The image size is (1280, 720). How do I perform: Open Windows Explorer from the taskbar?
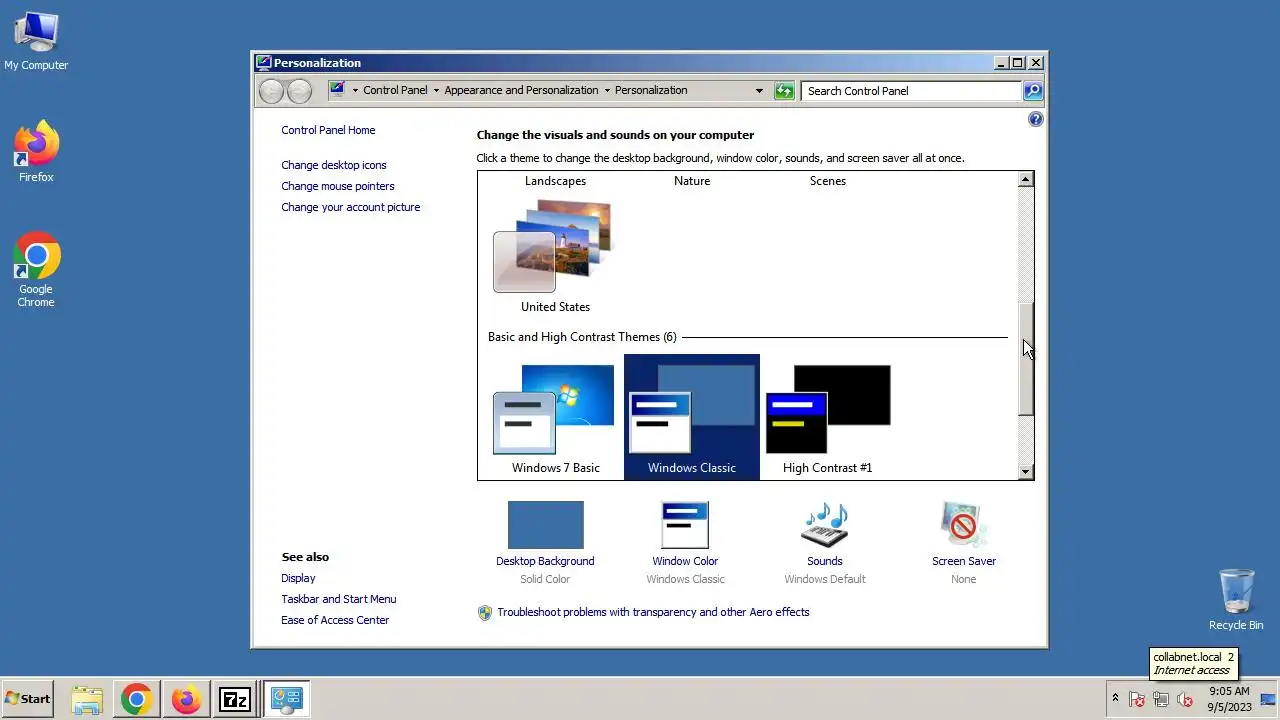coord(87,699)
